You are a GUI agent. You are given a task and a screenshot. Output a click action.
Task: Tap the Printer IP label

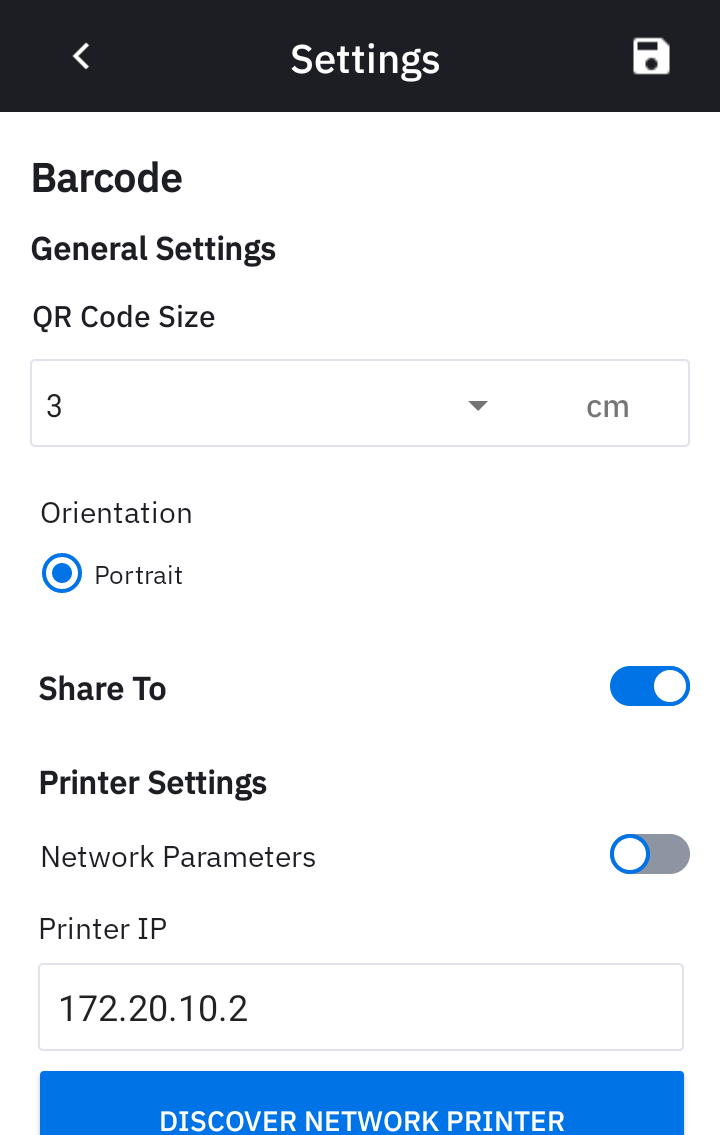coord(103,929)
